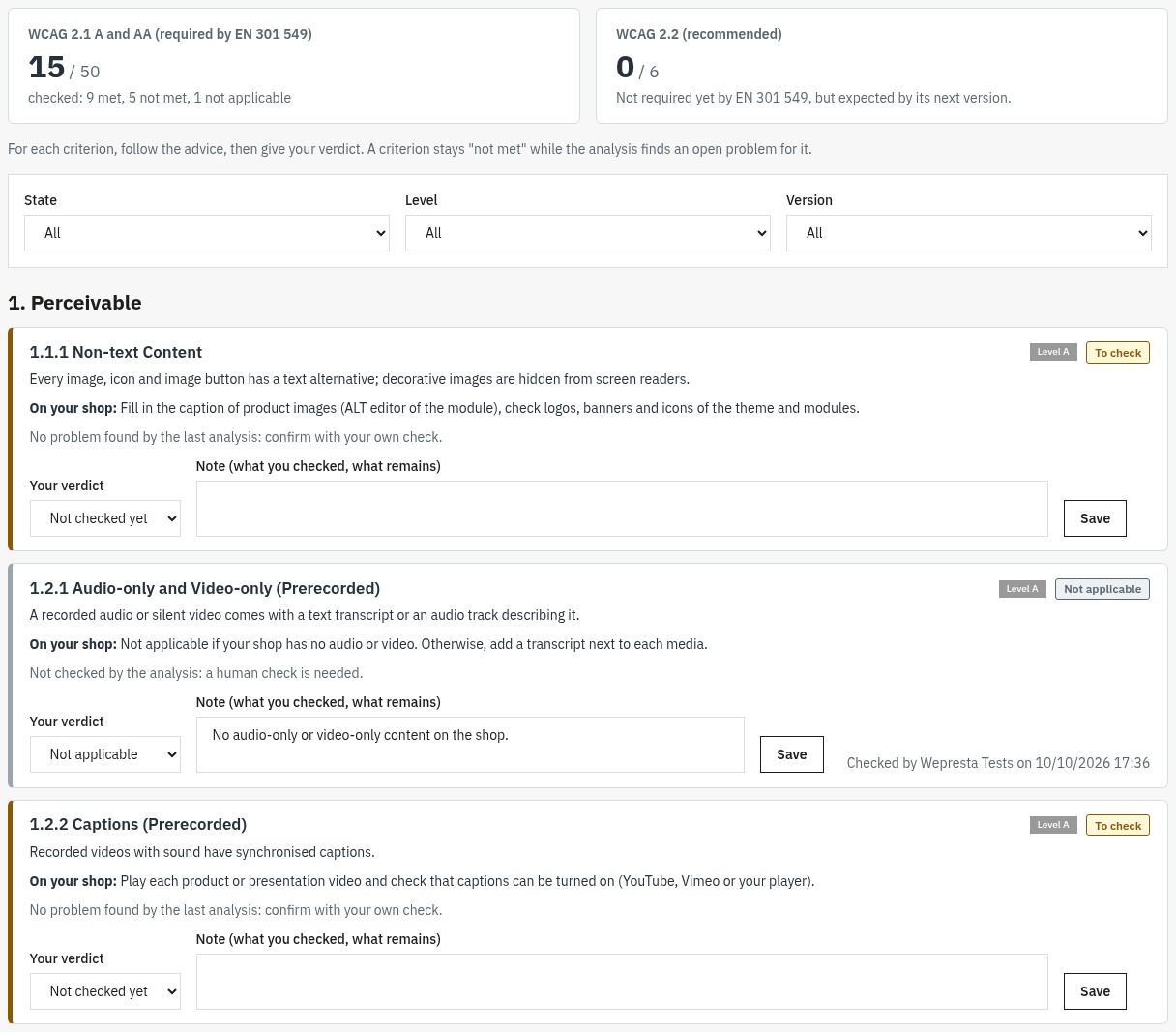This screenshot has height=1032, width=1176.
Task: Click the 'To check' badge on 1.2.2 Captions
Action: tap(1118, 826)
